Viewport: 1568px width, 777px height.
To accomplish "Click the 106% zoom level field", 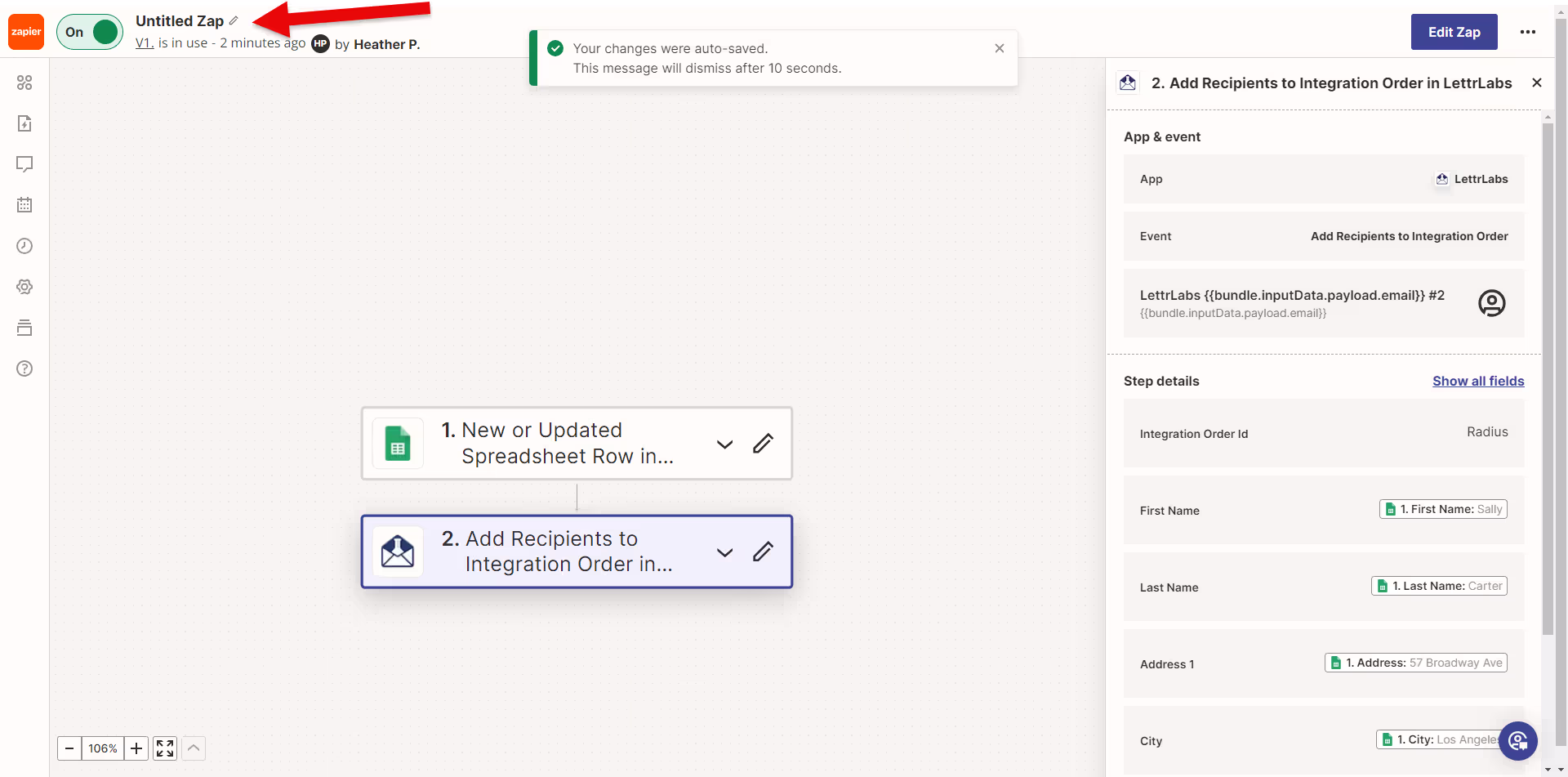I will coord(103,748).
